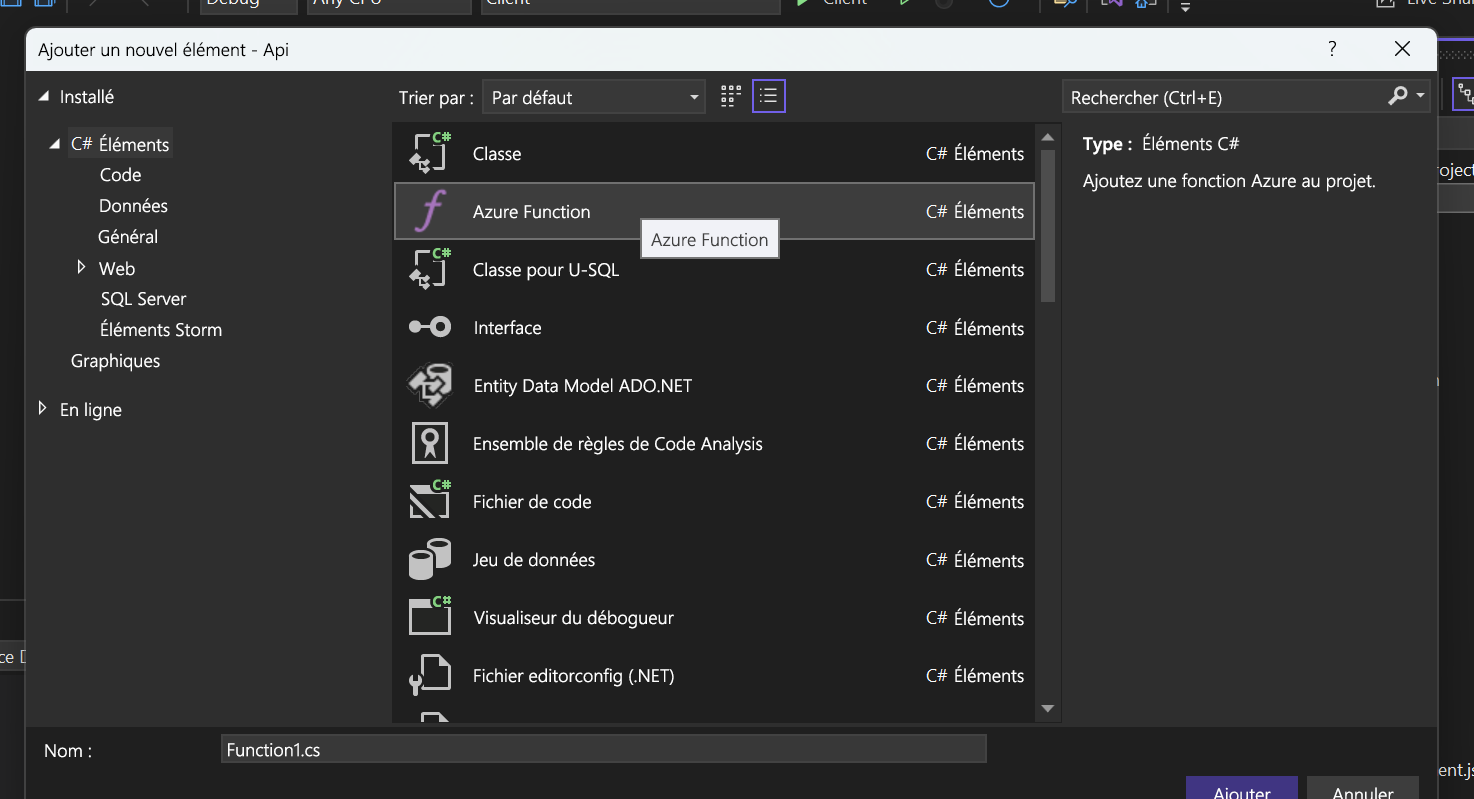Click the Fichier editorconfig wrench icon
The height and width of the screenshot is (799, 1474).
pos(431,675)
